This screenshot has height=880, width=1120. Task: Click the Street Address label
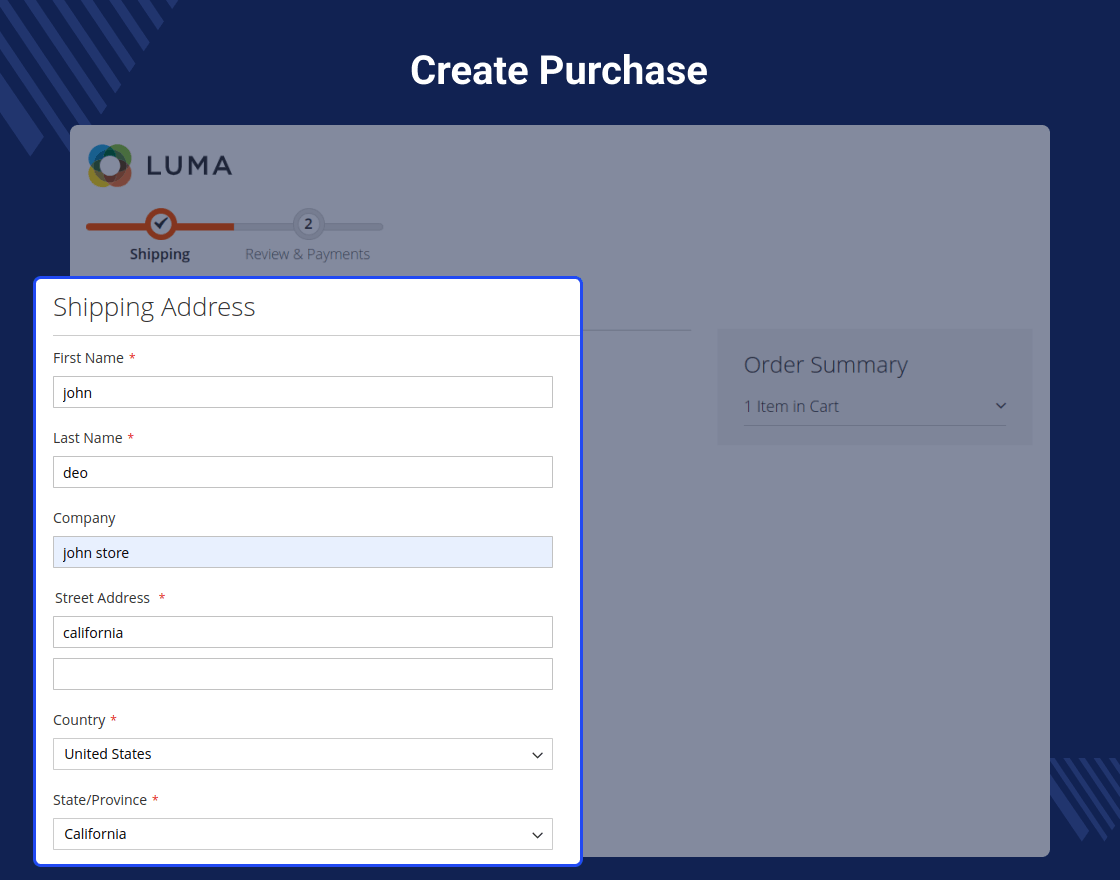click(102, 598)
